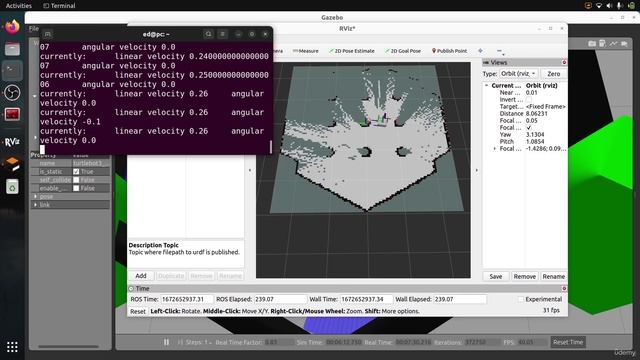This screenshot has width=640, height=360.
Task: Select Target Frame value <Fixed Frame>
Action: click(x=545, y=107)
